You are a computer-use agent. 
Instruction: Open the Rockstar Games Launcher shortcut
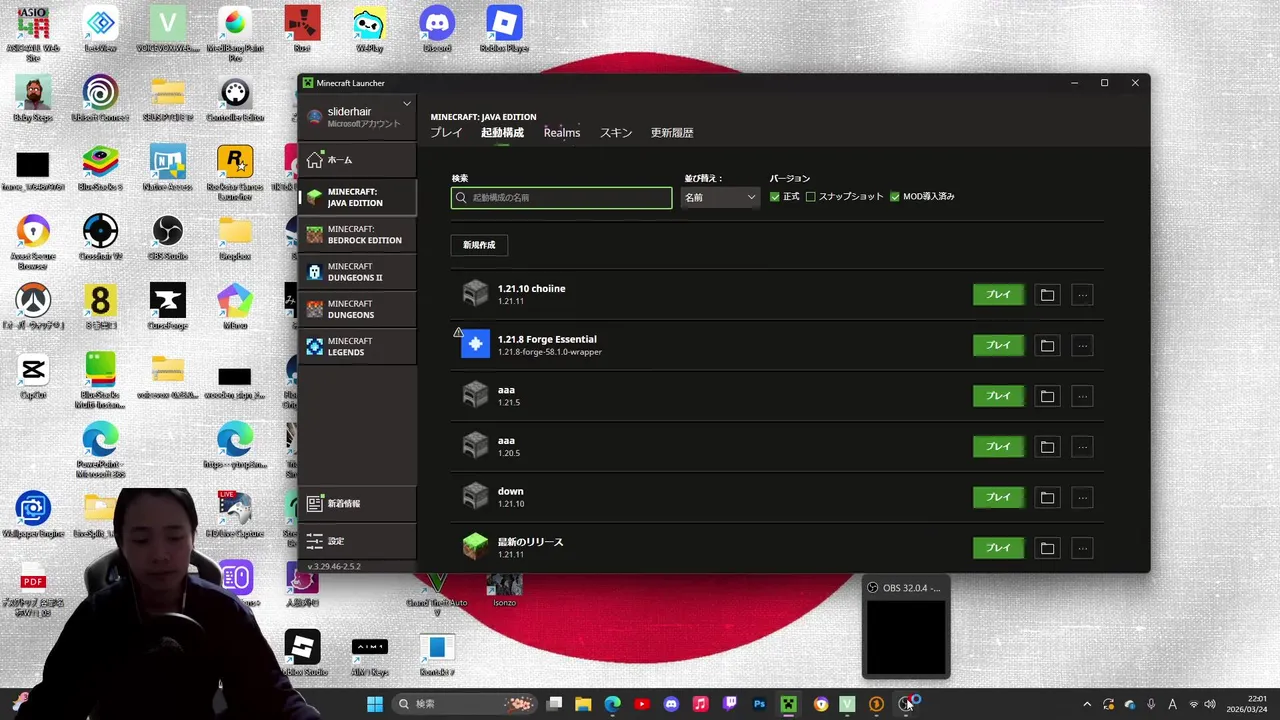click(235, 172)
